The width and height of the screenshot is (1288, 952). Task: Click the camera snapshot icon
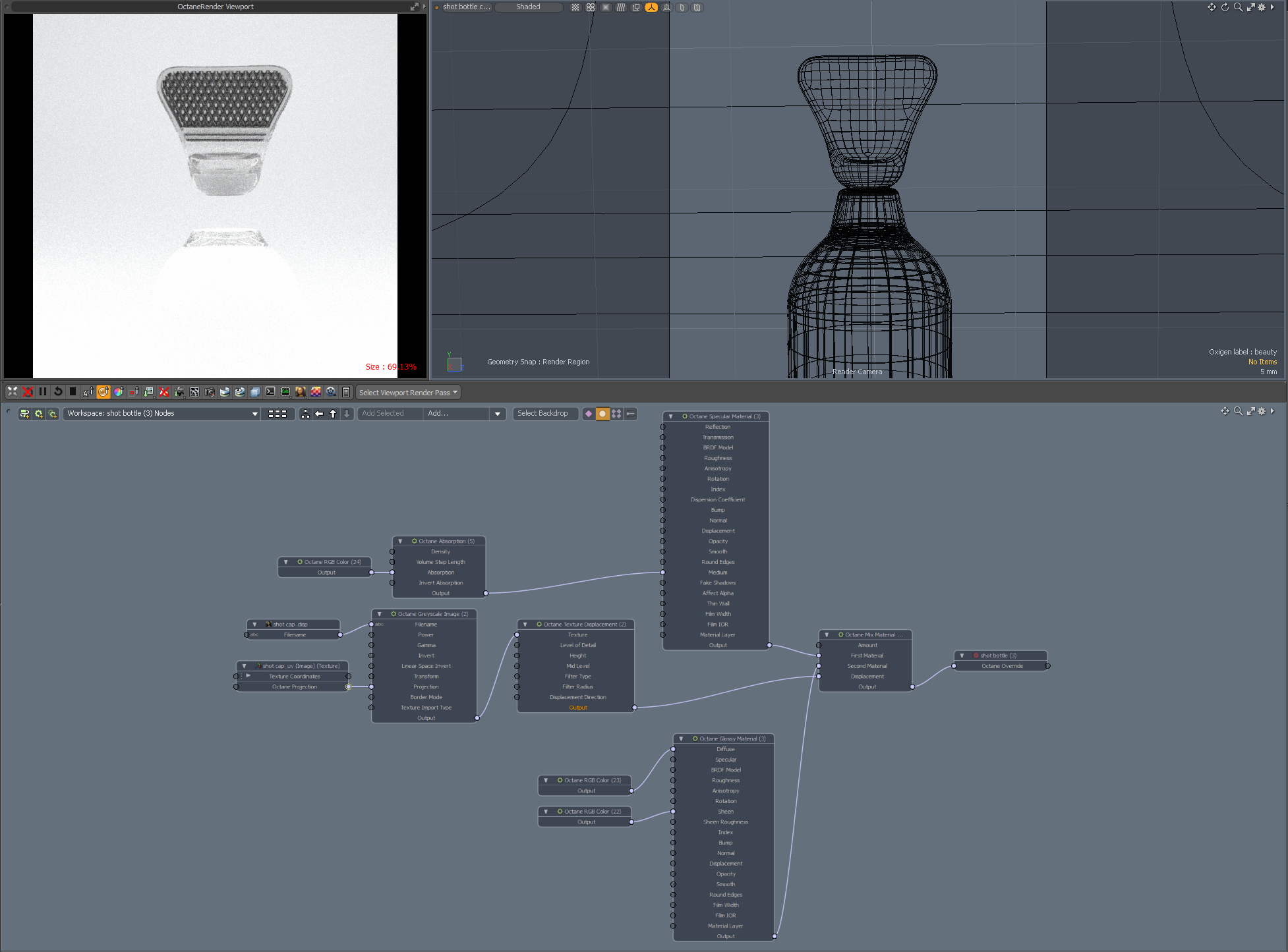click(210, 392)
